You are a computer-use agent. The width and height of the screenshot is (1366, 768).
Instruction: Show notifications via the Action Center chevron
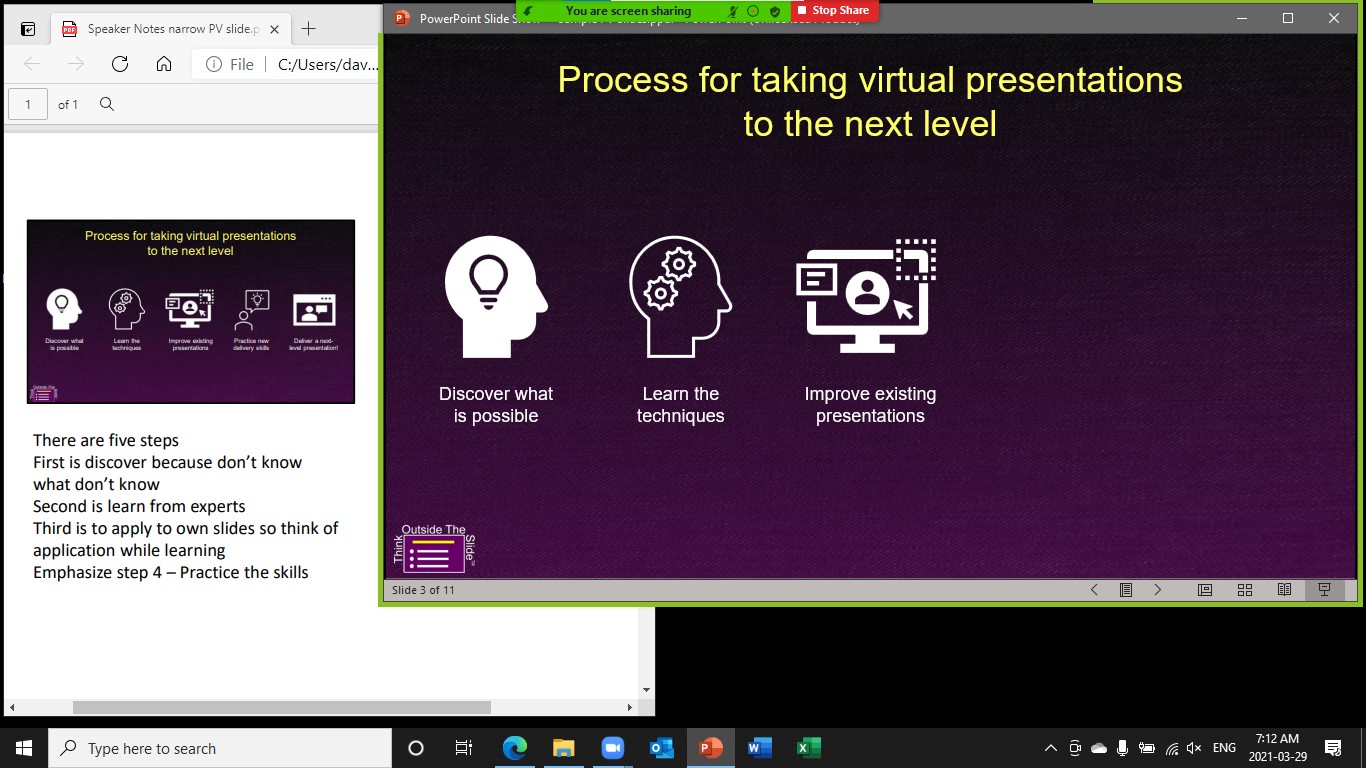pos(1334,748)
